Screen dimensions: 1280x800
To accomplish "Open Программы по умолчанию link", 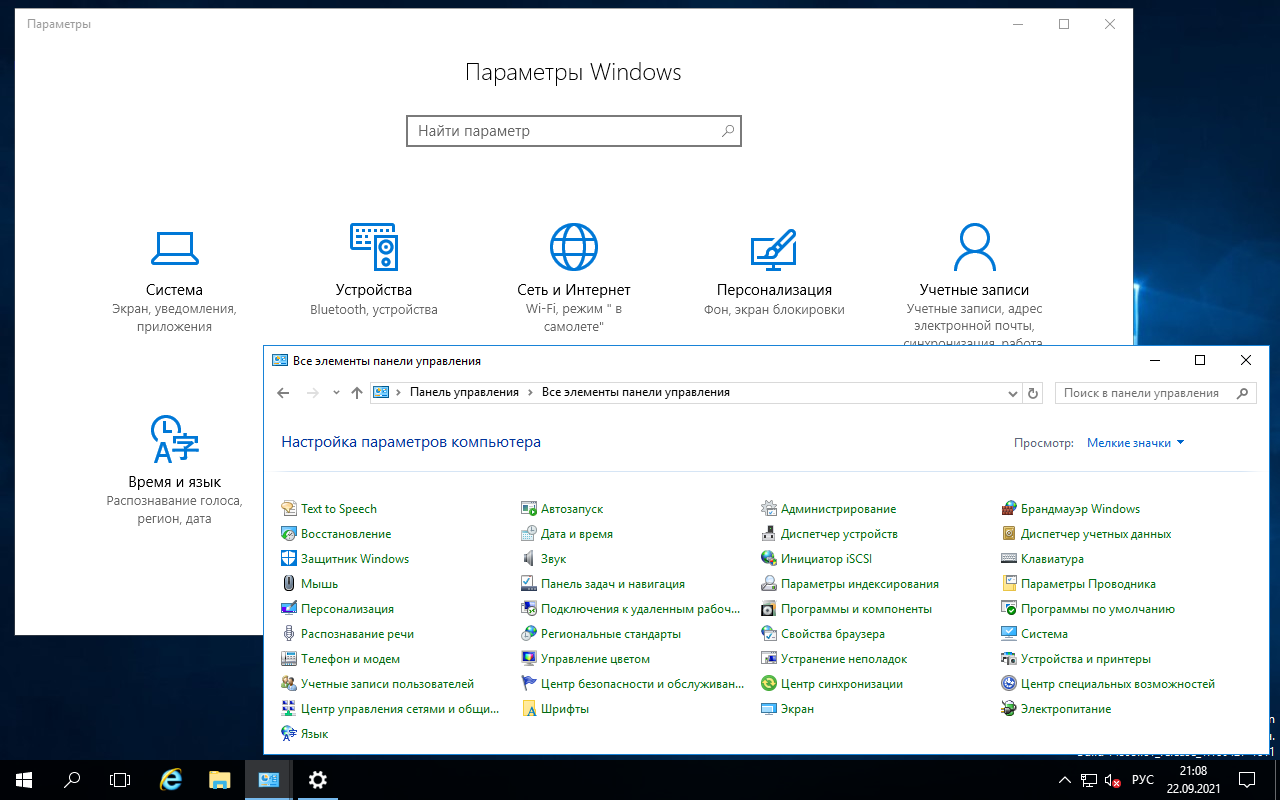I will point(1098,609).
